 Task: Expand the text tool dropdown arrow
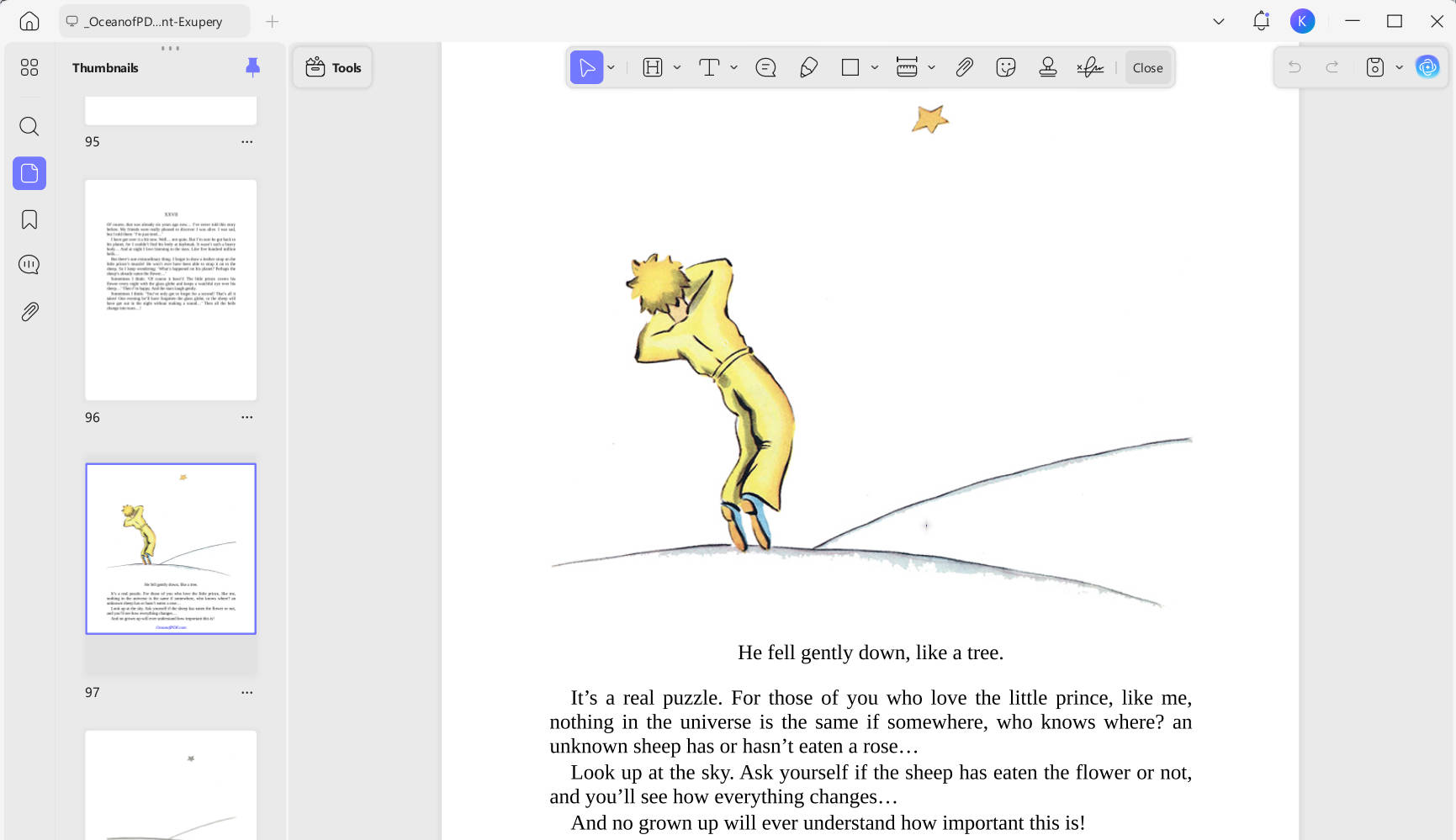pos(734,67)
